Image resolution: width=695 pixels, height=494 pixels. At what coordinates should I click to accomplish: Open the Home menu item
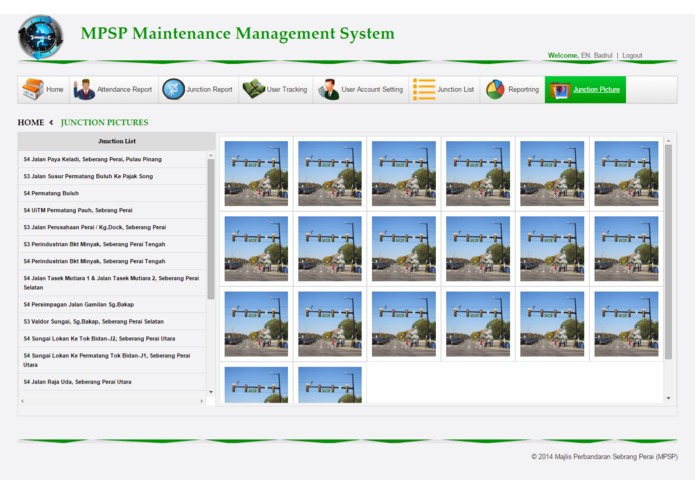(43, 89)
